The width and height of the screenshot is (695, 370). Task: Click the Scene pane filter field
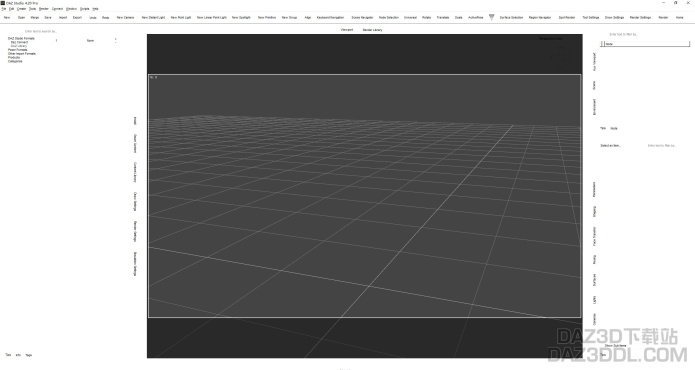[623, 34]
